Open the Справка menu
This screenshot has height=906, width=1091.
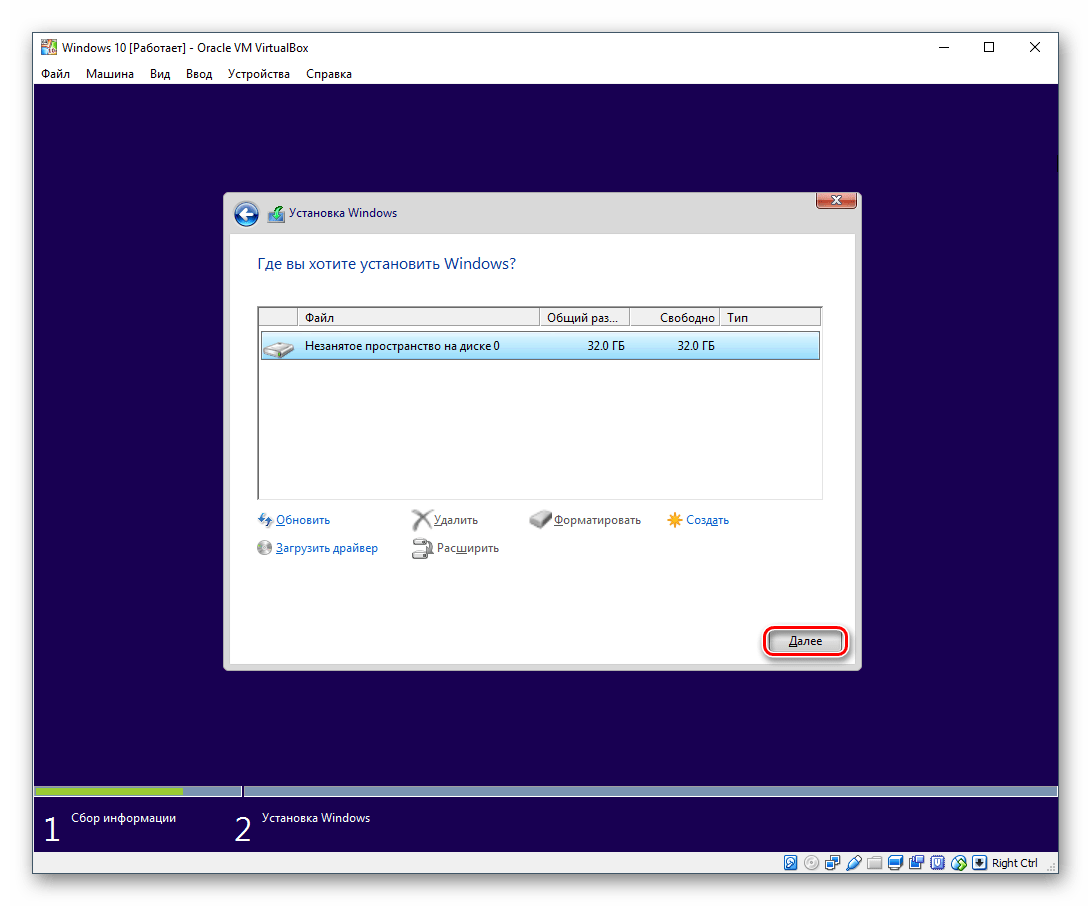(x=329, y=74)
